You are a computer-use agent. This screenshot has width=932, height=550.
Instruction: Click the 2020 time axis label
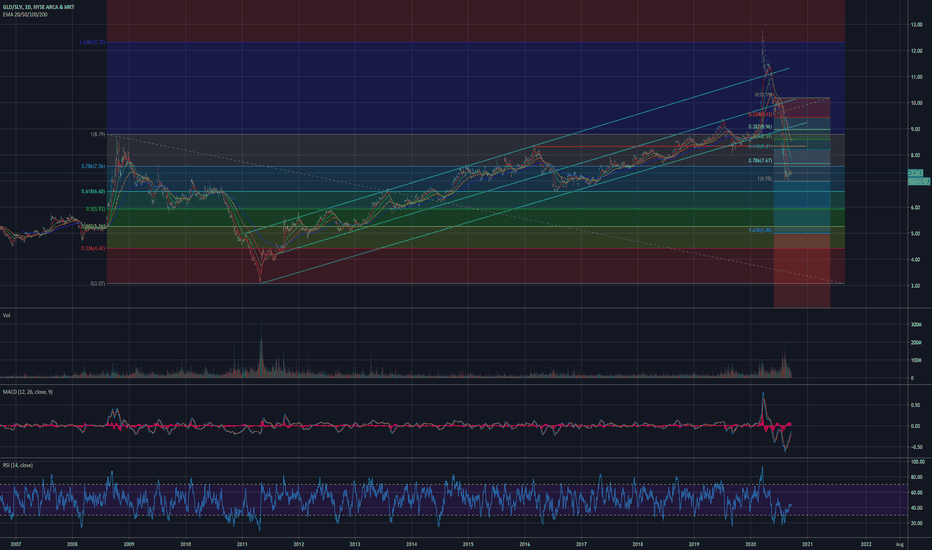pyautogui.click(x=750, y=544)
